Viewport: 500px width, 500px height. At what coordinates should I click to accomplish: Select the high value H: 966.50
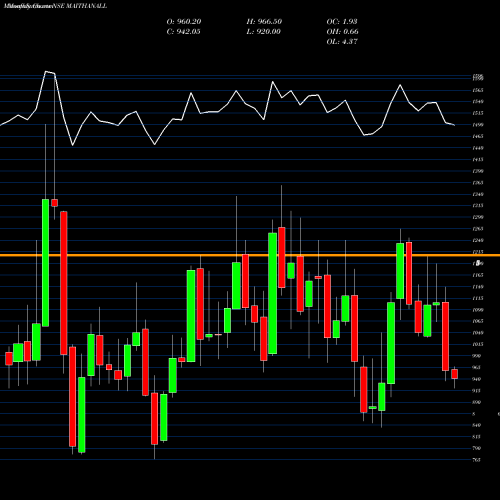tap(264, 22)
